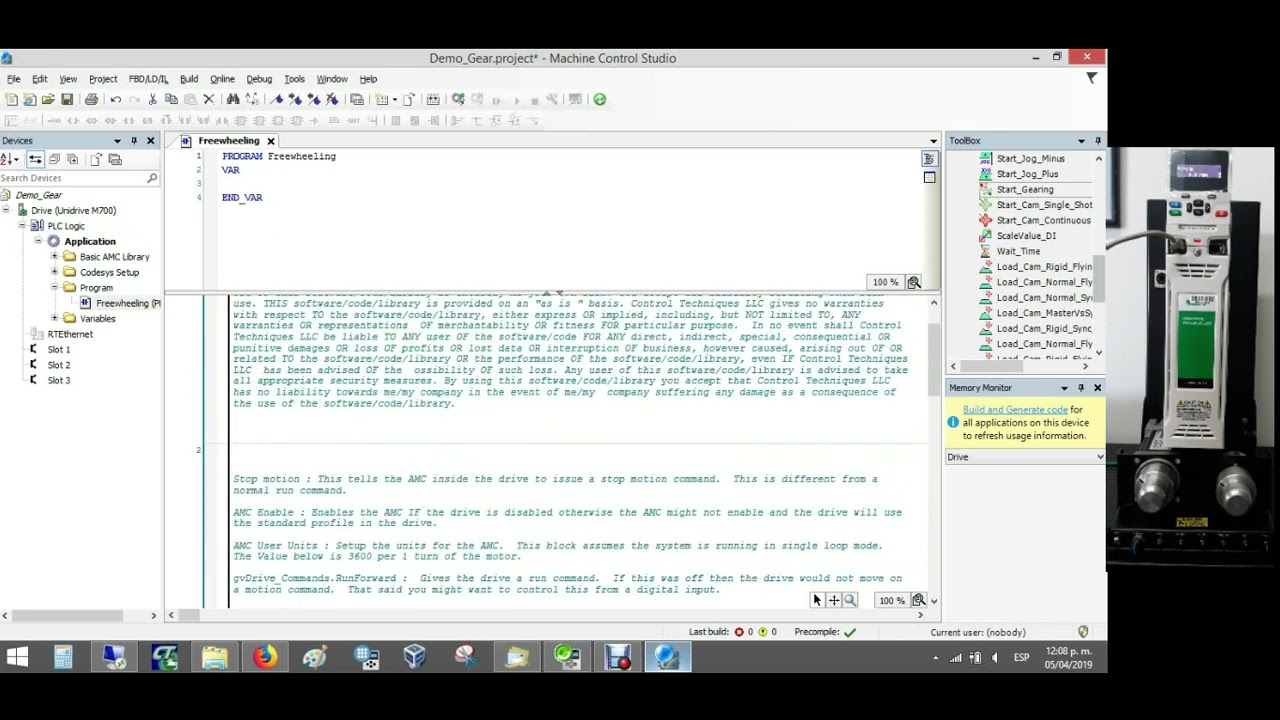Open the Drive dropdown in Memory Monitor

pos(1099,457)
